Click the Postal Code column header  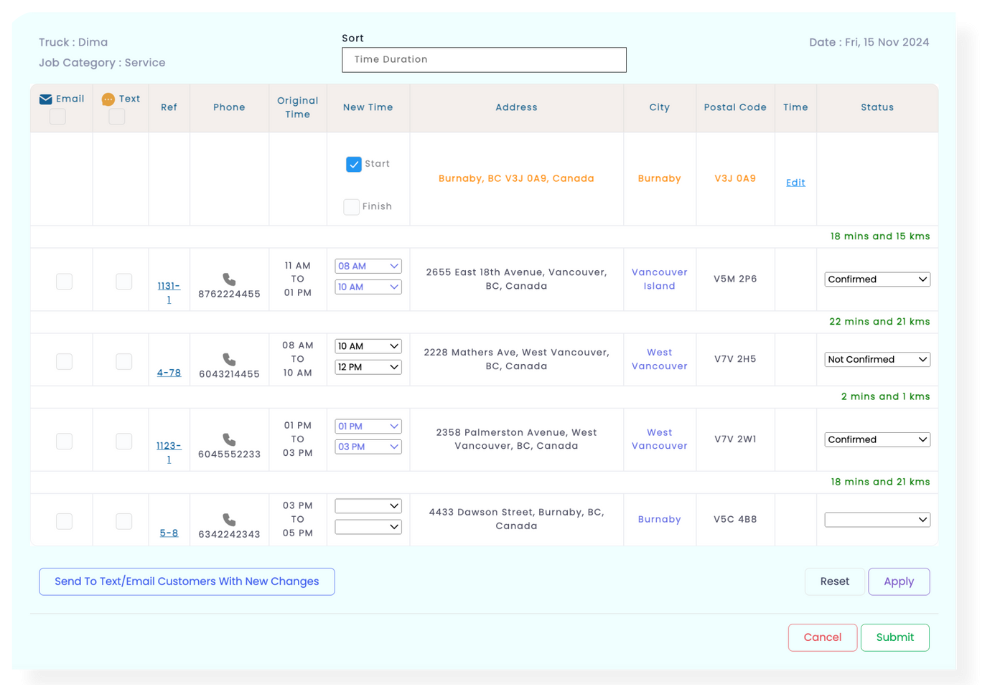(735, 107)
